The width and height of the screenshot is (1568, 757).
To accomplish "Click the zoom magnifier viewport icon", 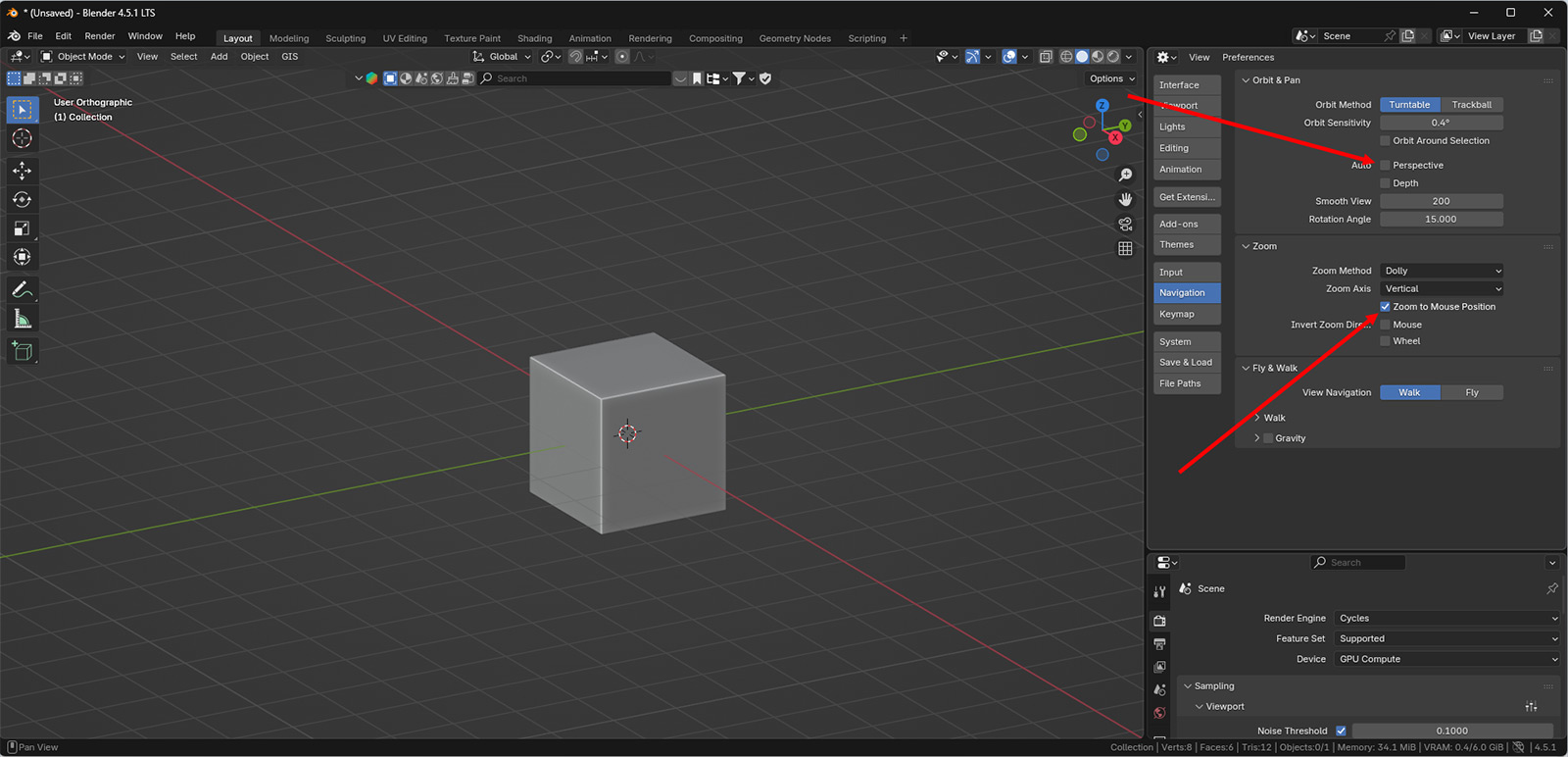I will pyautogui.click(x=1125, y=175).
